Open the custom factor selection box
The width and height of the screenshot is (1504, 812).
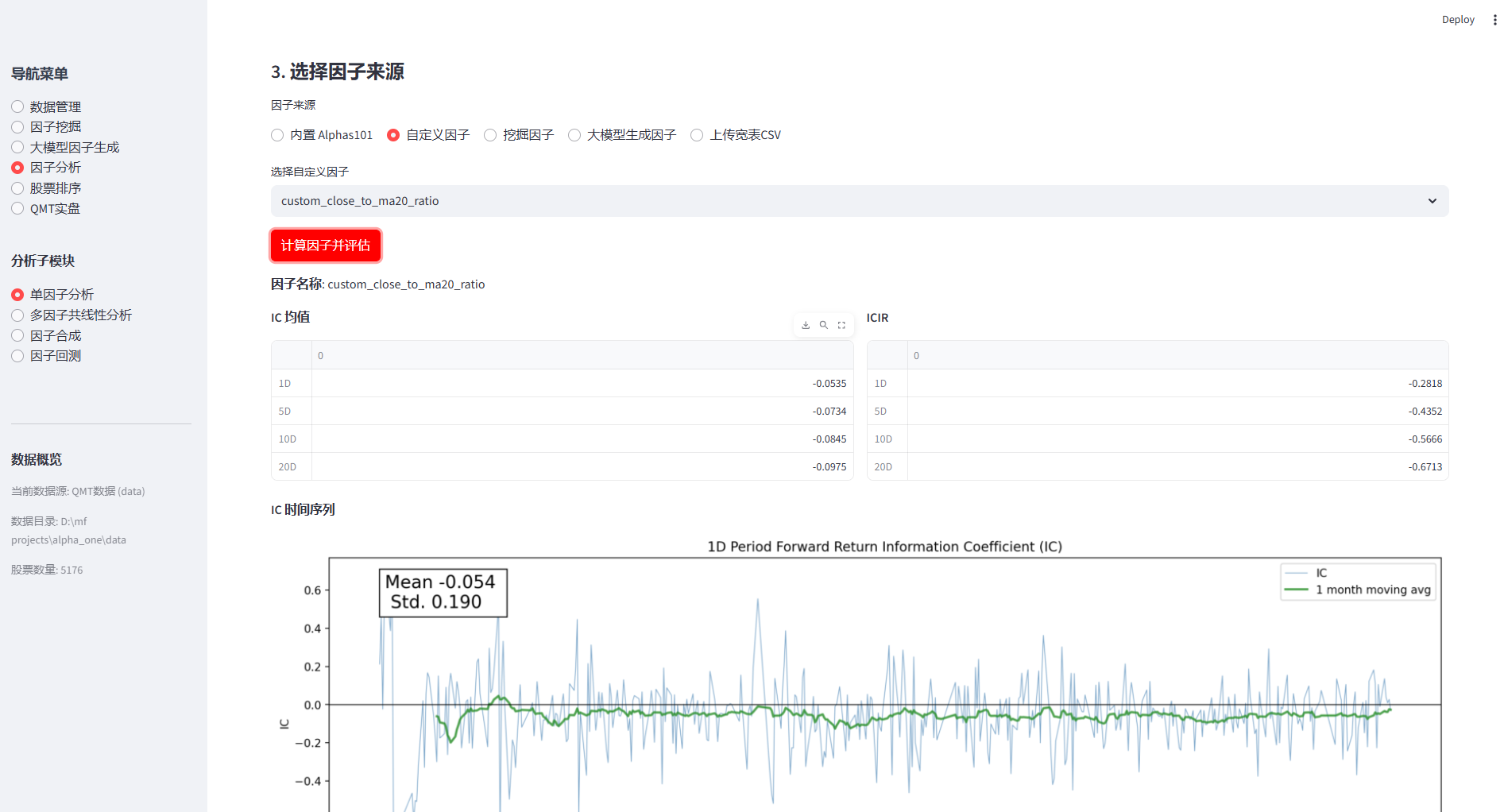(858, 201)
